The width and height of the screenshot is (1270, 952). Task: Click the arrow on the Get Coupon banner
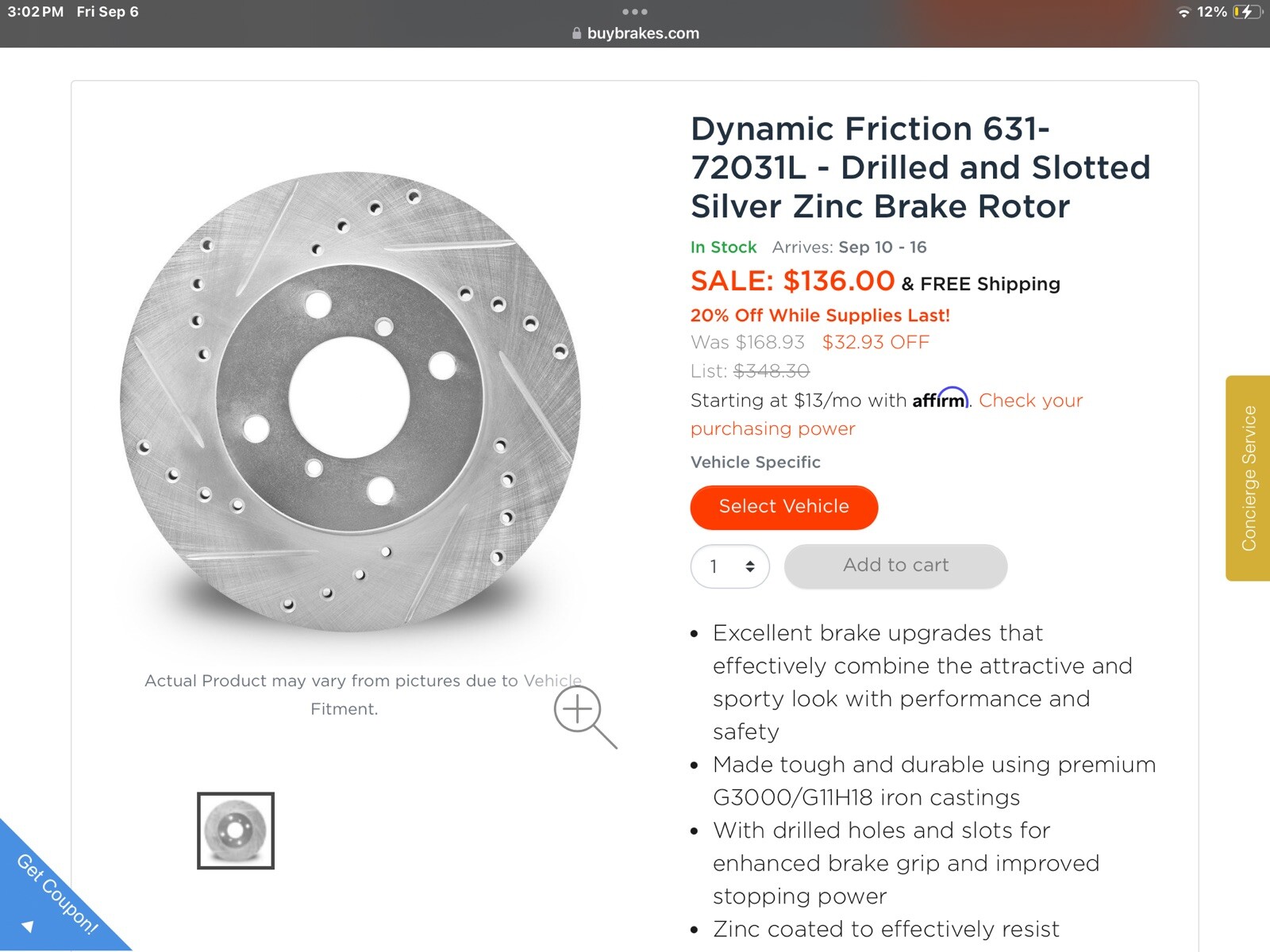29,926
